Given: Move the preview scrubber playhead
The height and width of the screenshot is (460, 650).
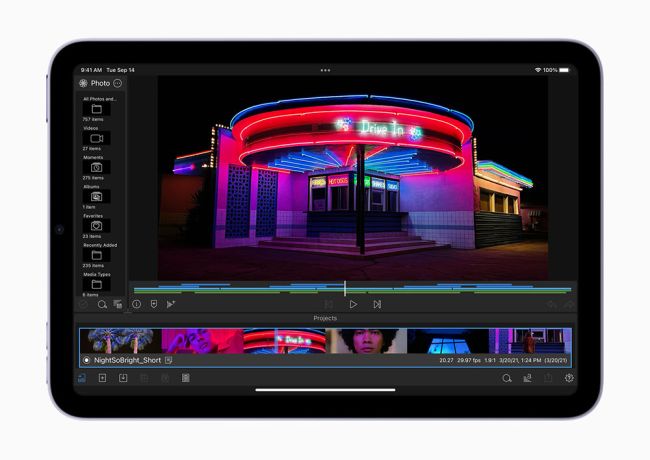Looking at the screenshot, I should [x=345, y=288].
